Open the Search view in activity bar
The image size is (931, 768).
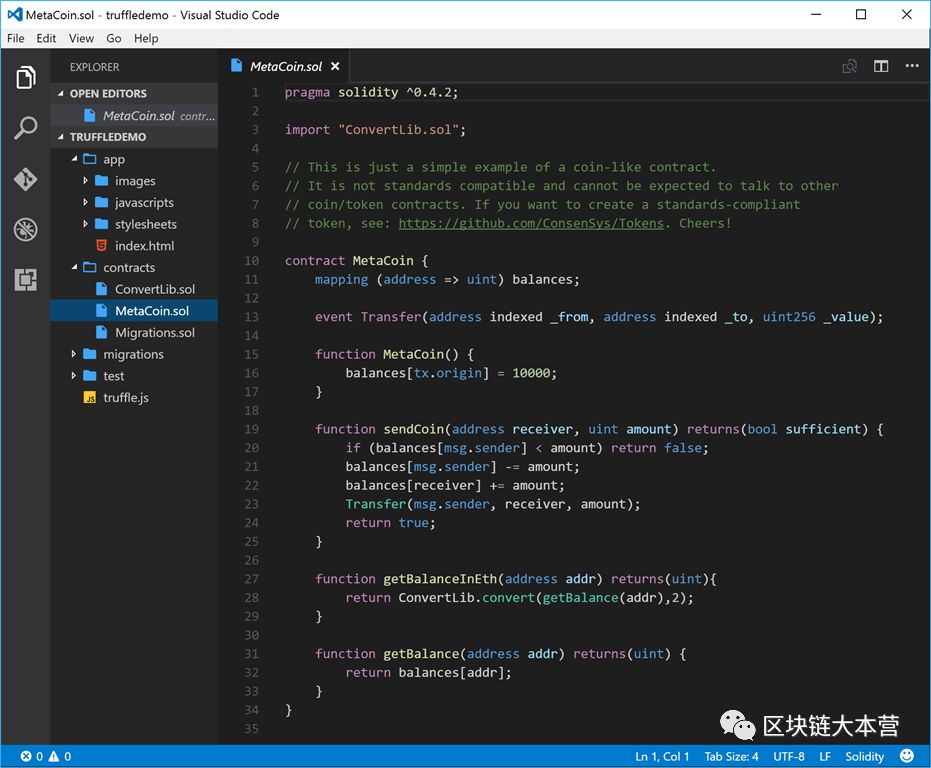click(x=26, y=128)
